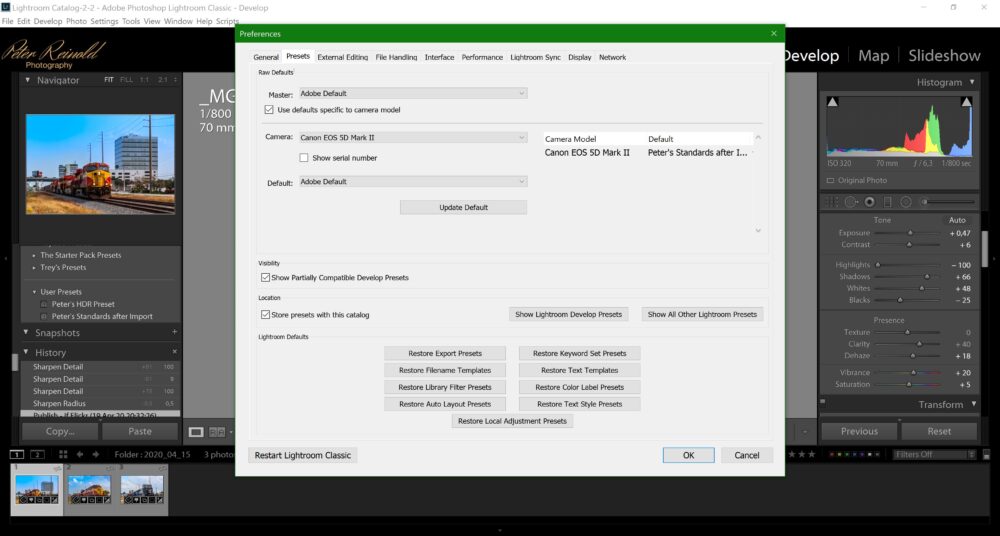The height and width of the screenshot is (536, 1000).
Task: Select the Red Eye Correction tool
Action: 869,201
